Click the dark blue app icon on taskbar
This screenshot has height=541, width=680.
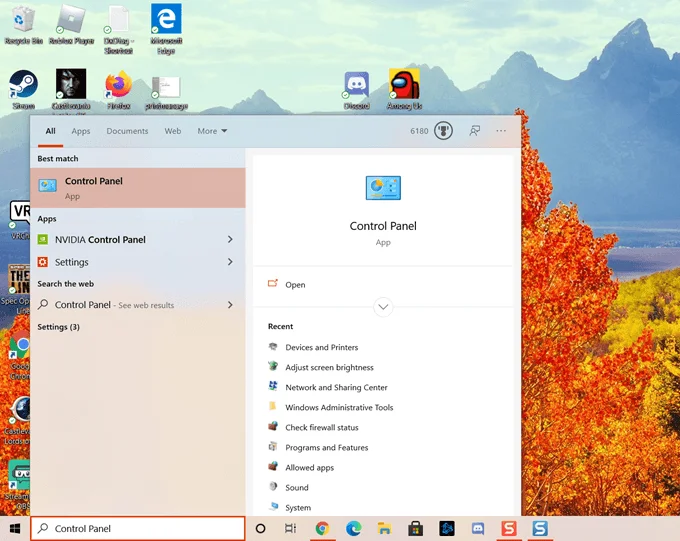pyautogui.click(x=447, y=528)
